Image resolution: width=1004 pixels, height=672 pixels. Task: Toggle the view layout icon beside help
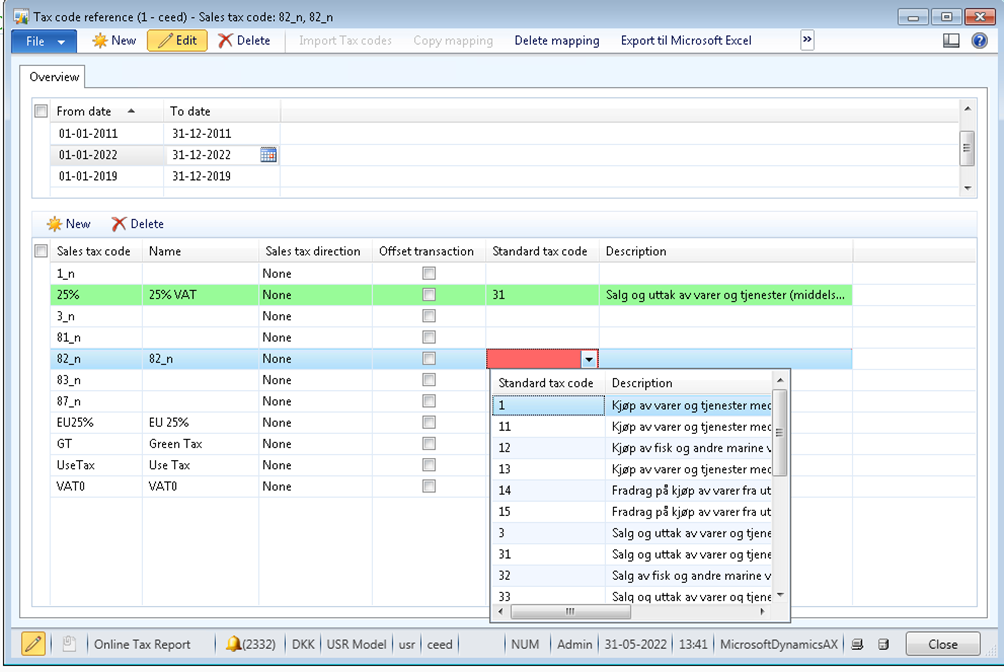951,40
